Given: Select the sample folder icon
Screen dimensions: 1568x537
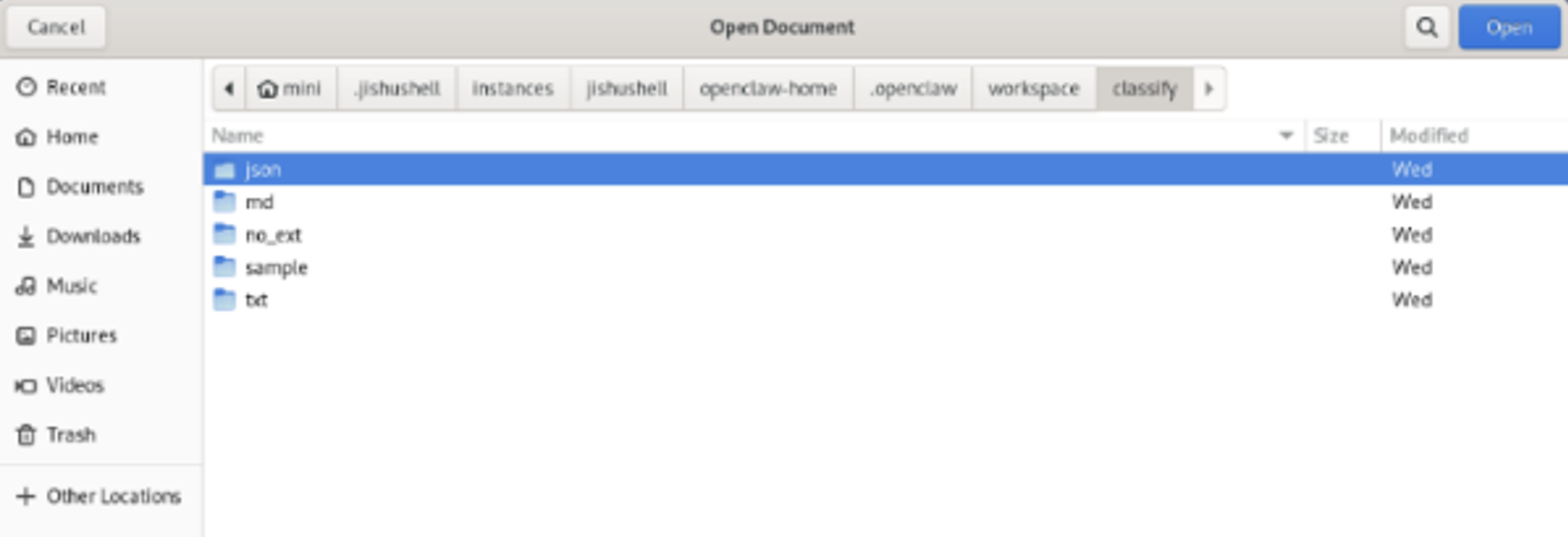Looking at the screenshot, I should 224,268.
